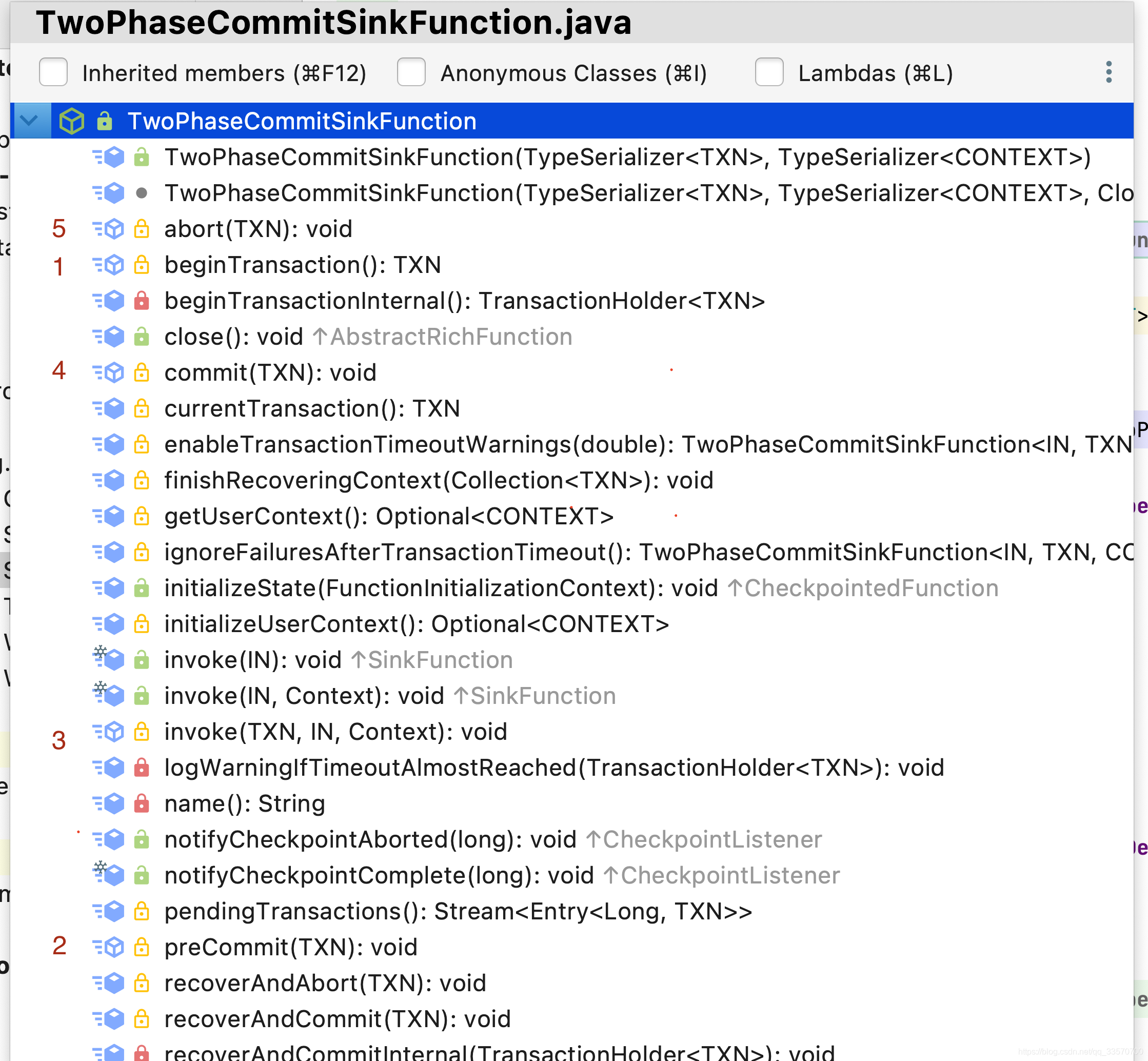Select recoverAndAbort(TXN): void
This screenshot has height=1061, width=1148.
[325, 984]
